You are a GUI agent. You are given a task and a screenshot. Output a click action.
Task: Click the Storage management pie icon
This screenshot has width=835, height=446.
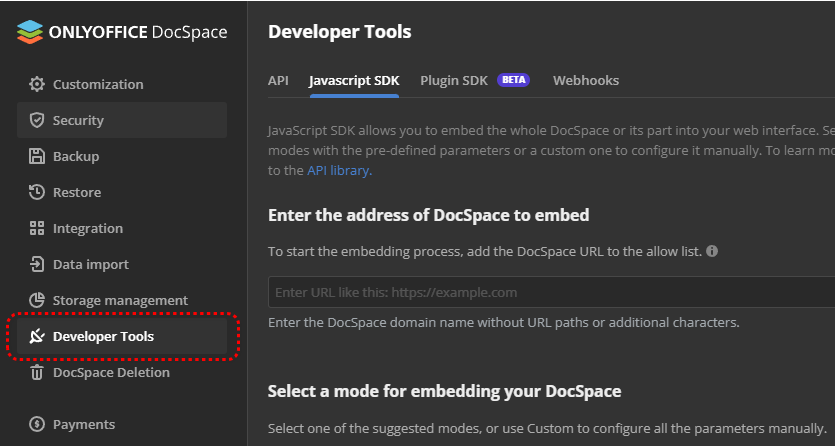point(37,300)
